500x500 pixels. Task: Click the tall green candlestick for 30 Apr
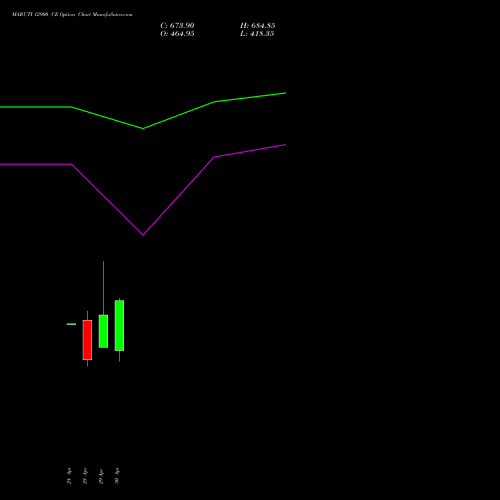point(119,325)
